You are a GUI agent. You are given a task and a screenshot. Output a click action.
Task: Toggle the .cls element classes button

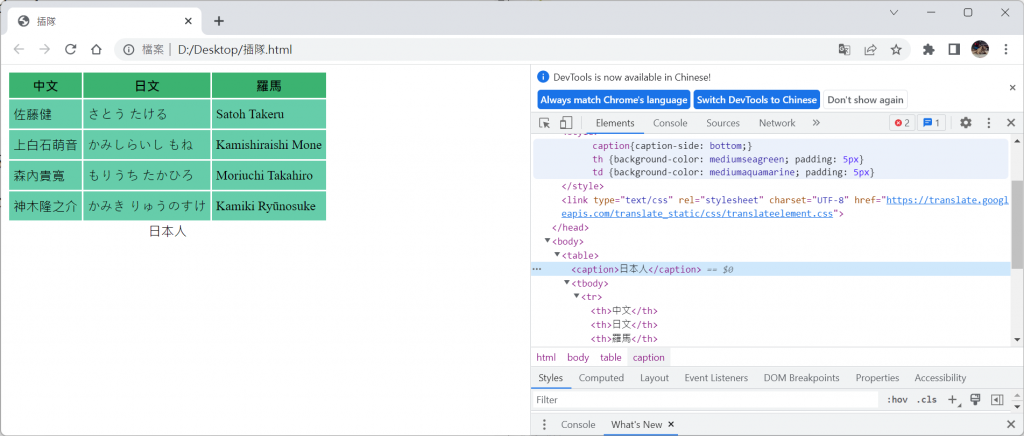pos(926,399)
